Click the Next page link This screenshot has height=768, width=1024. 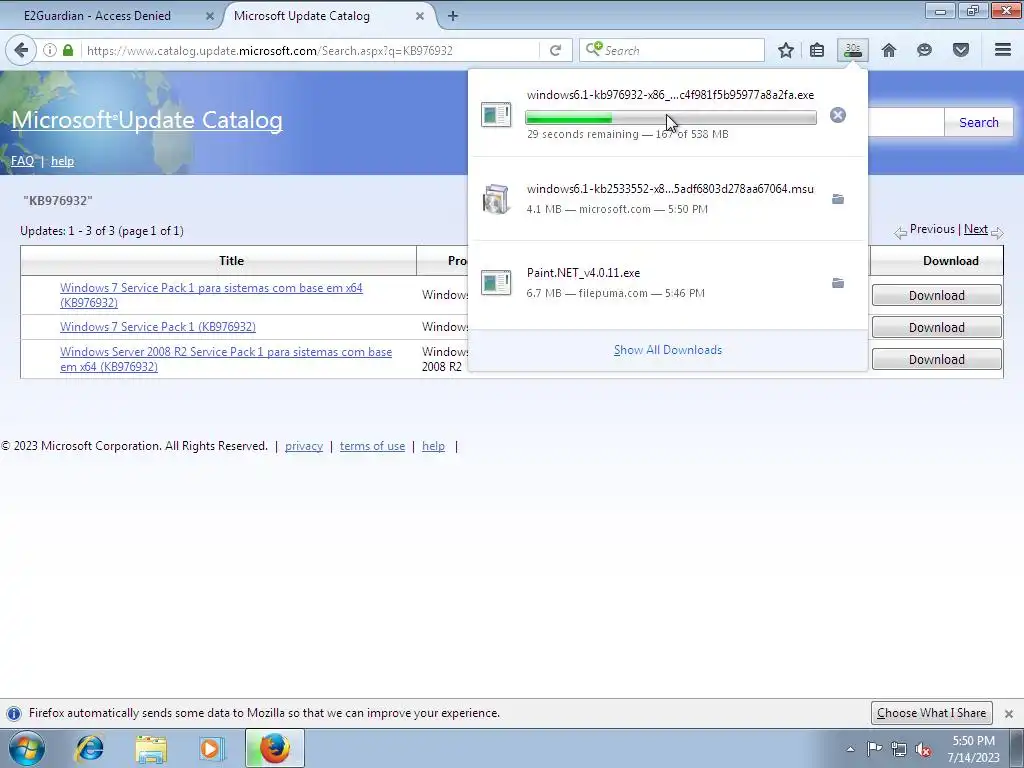click(976, 229)
